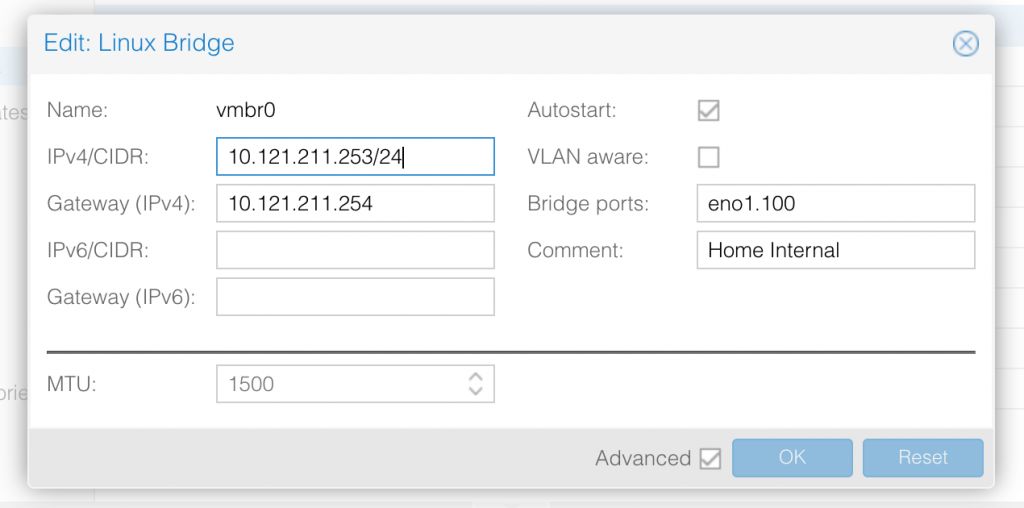Close the Edit Linux Bridge dialog
The height and width of the screenshot is (508, 1024).
(964, 43)
